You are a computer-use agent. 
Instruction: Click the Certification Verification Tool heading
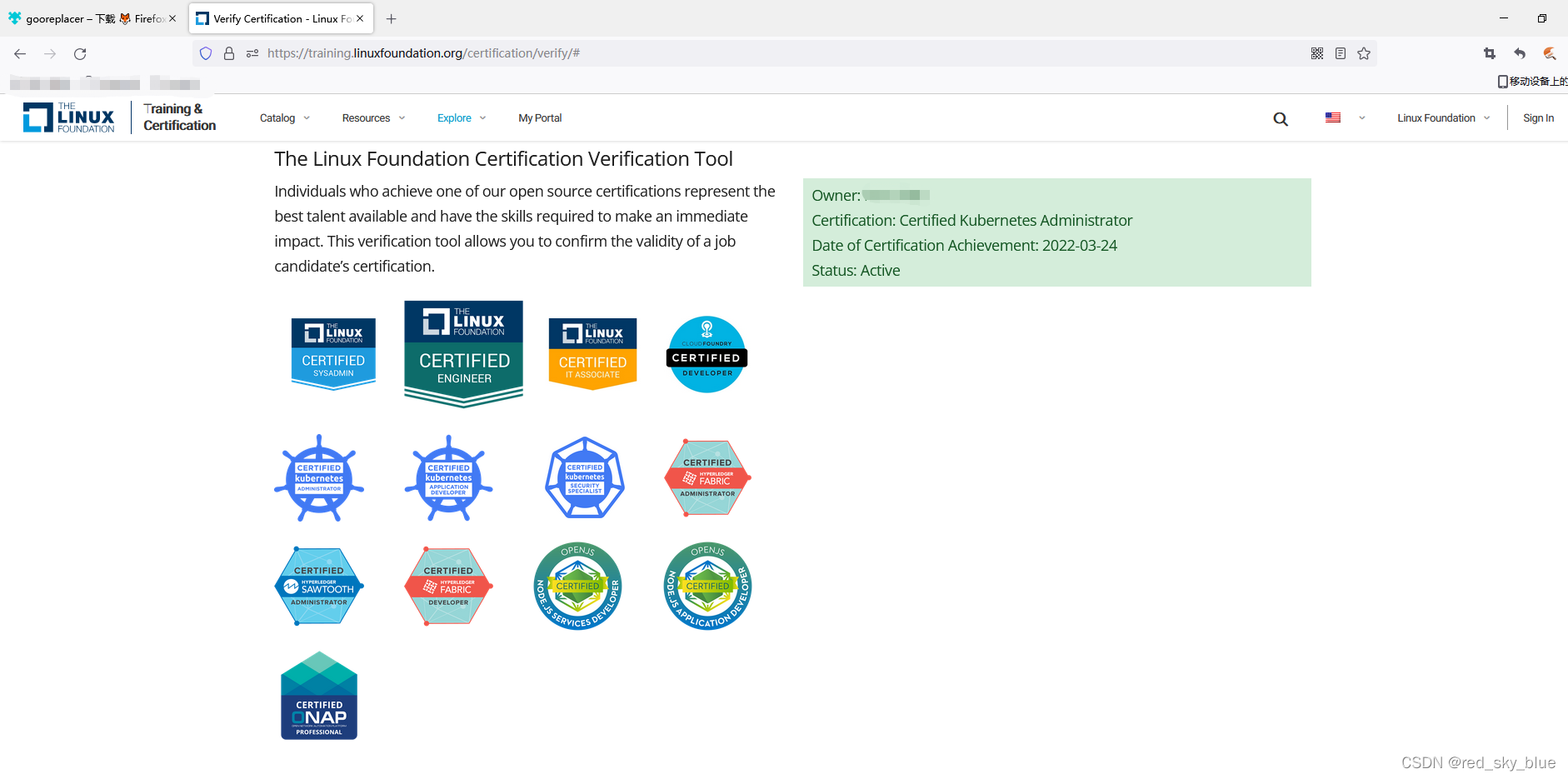click(503, 159)
